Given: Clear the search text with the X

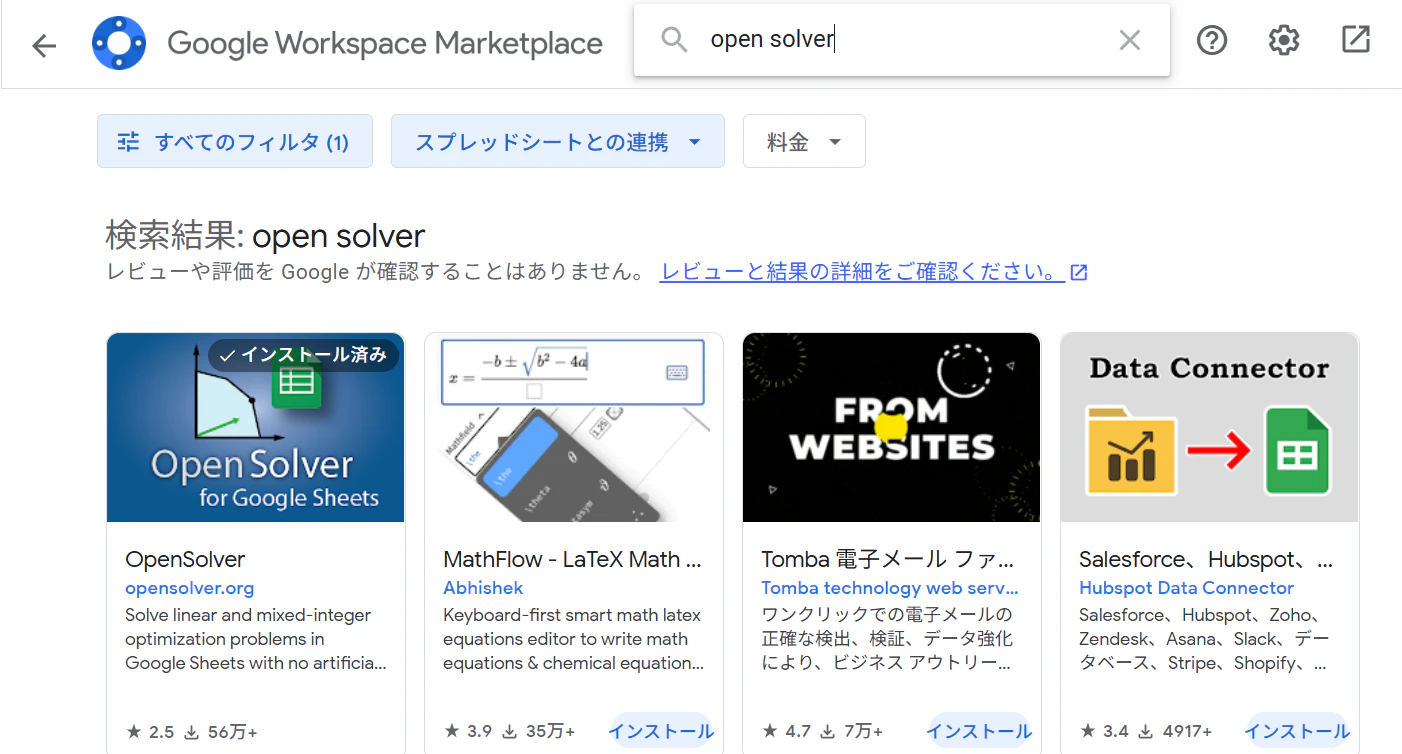Looking at the screenshot, I should point(1129,40).
